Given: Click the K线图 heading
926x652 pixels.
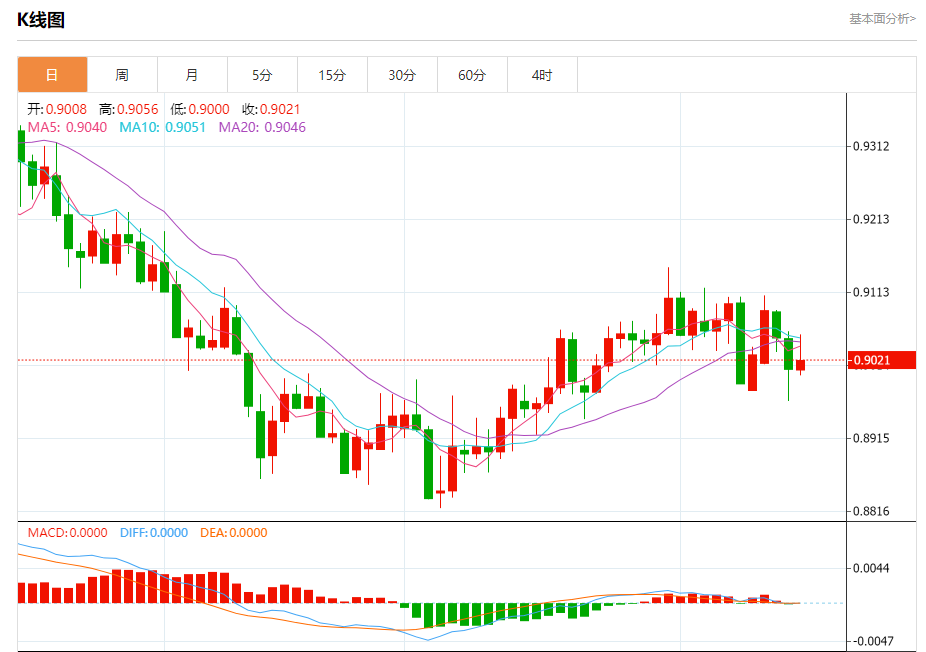Looking at the screenshot, I should point(41,20).
